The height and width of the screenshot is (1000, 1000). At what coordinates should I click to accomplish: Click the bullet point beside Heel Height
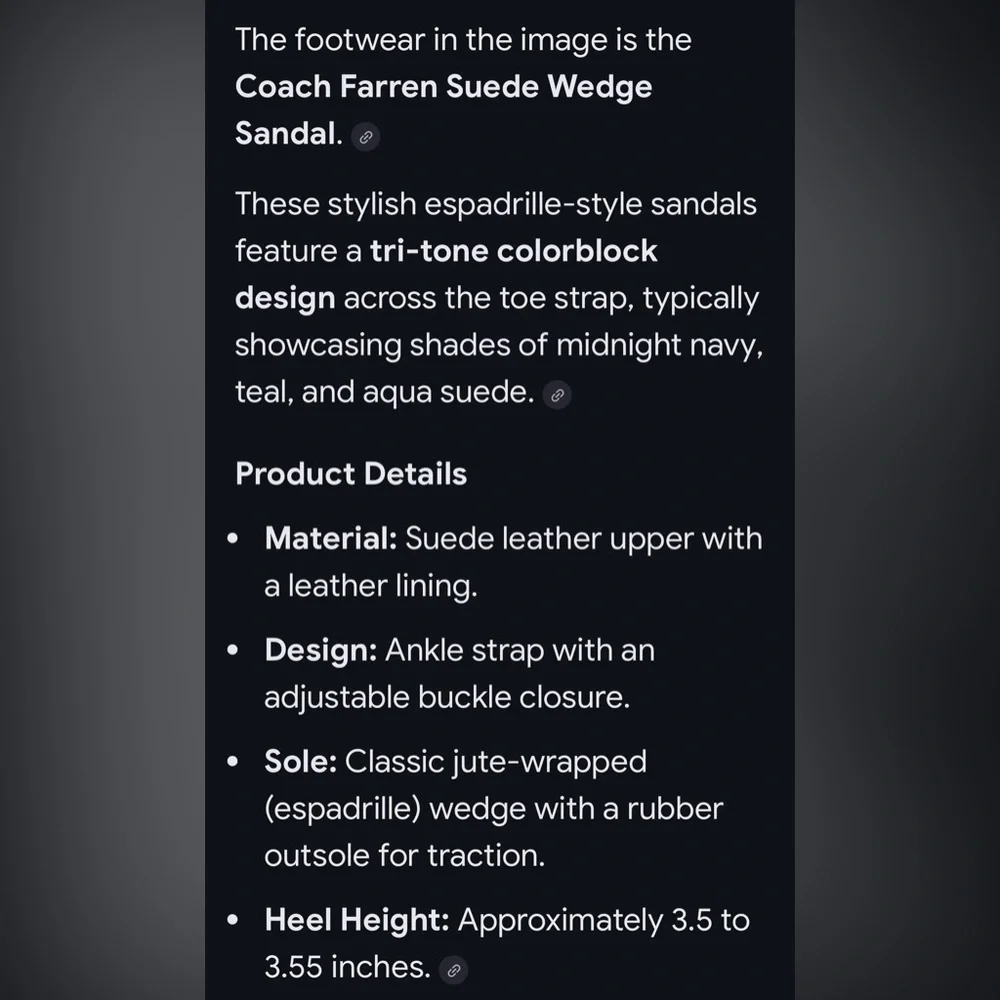(x=233, y=921)
